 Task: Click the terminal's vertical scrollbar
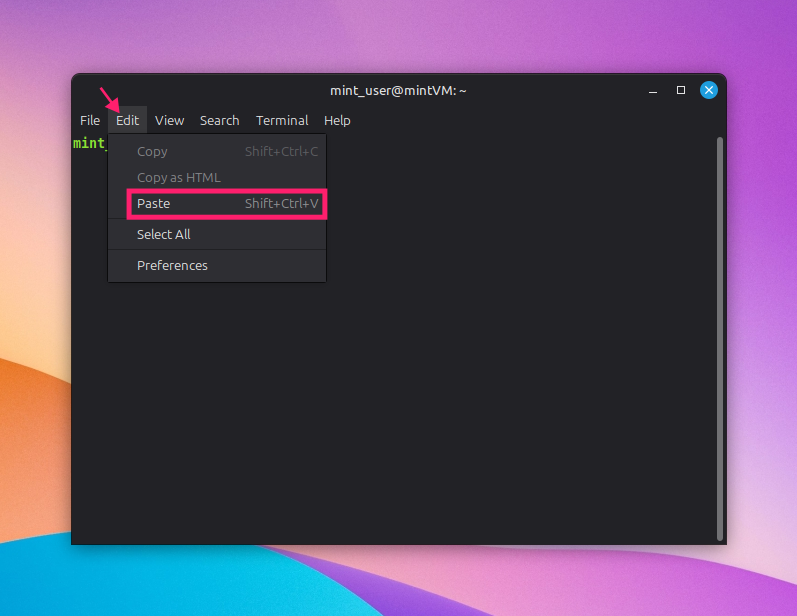(720, 339)
